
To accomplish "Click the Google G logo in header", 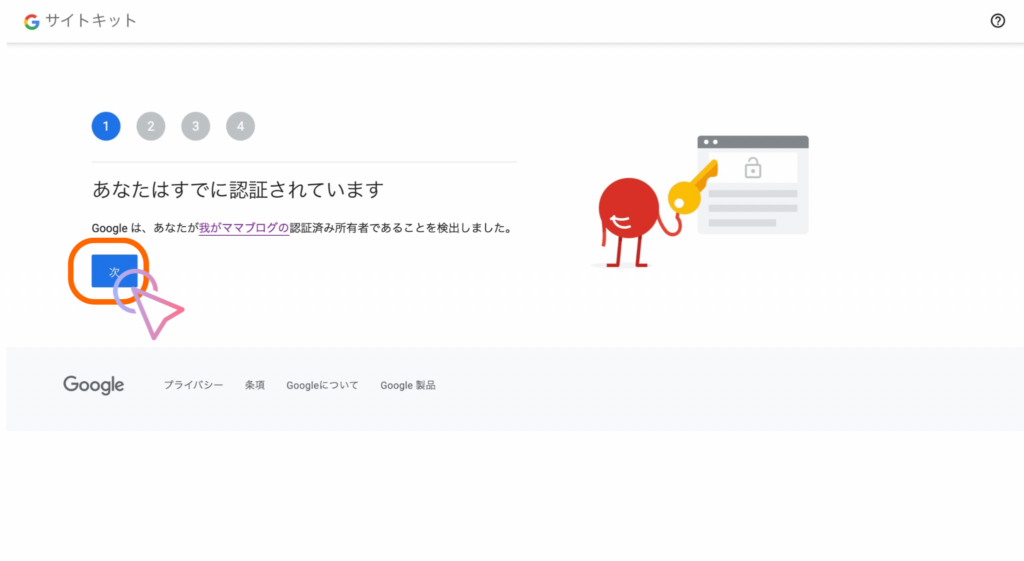I will [31, 21].
